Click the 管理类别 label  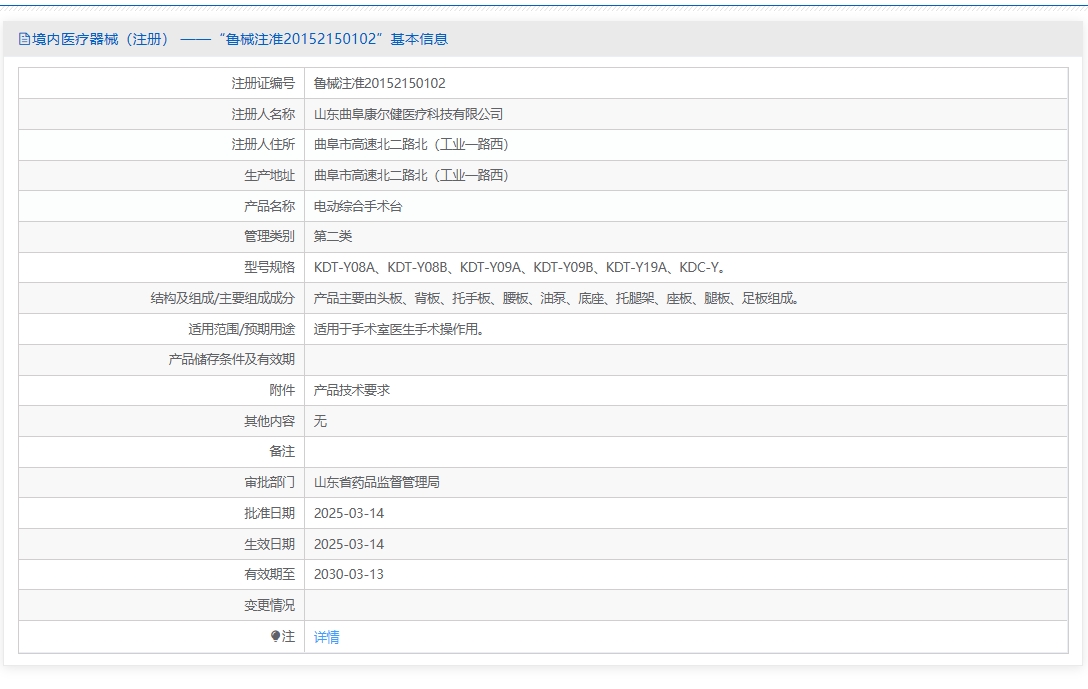(269, 237)
